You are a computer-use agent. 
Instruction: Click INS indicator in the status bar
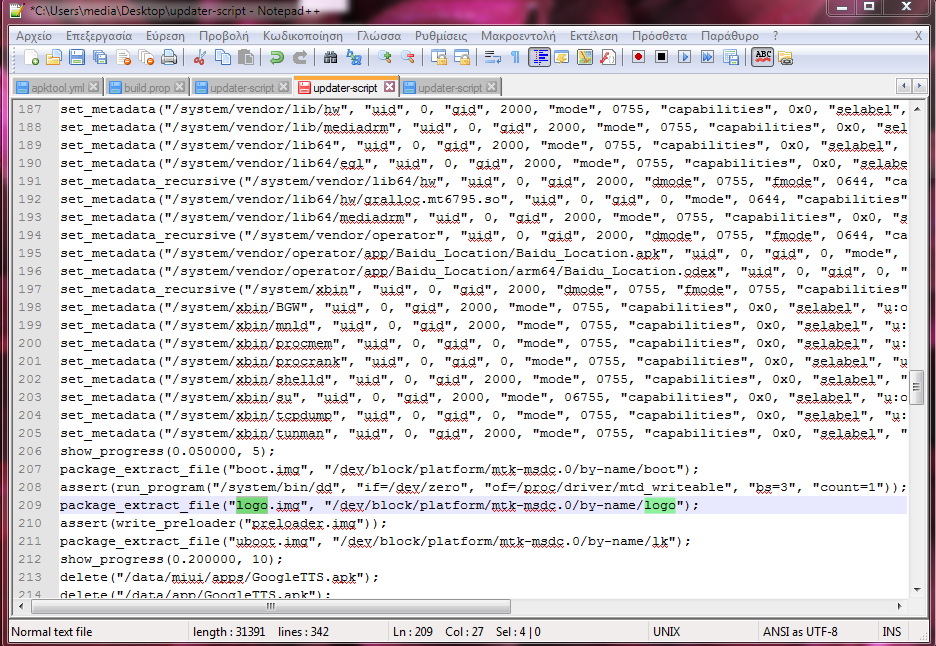(x=891, y=632)
